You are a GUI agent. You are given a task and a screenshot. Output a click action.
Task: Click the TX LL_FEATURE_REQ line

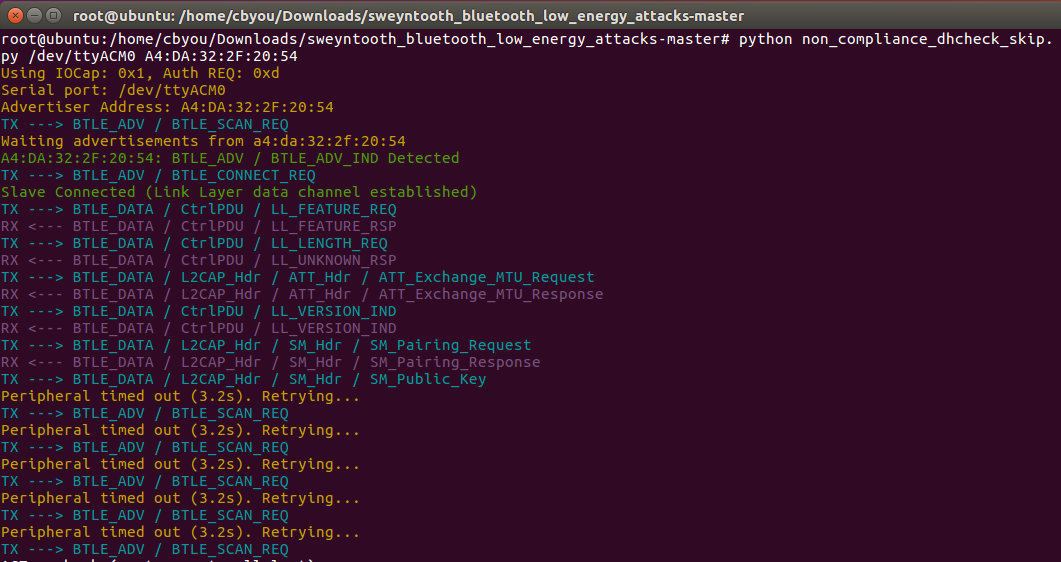pyautogui.click(x=198, y=209)
